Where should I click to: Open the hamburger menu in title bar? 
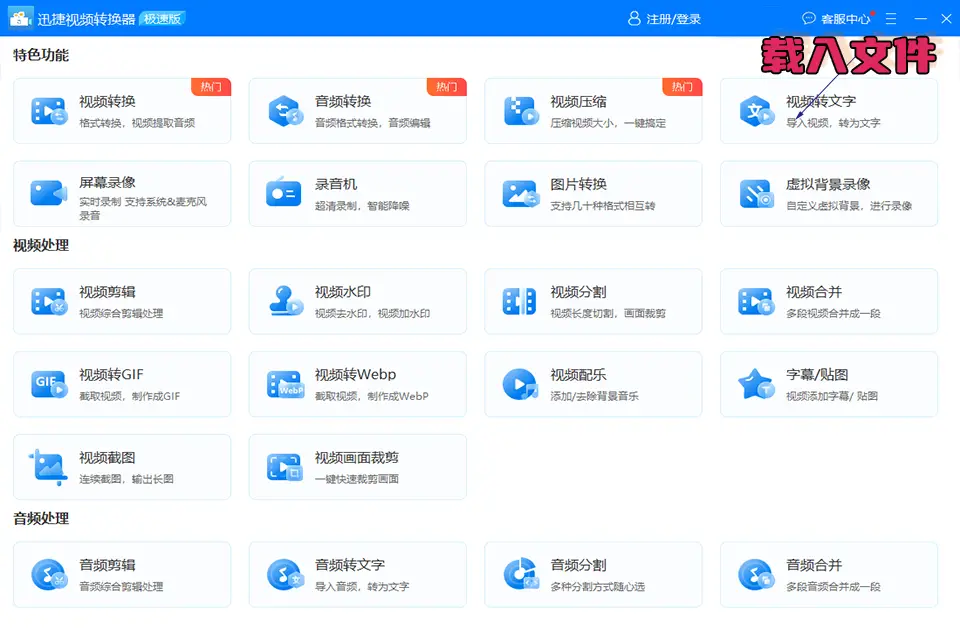coord(891,18)
